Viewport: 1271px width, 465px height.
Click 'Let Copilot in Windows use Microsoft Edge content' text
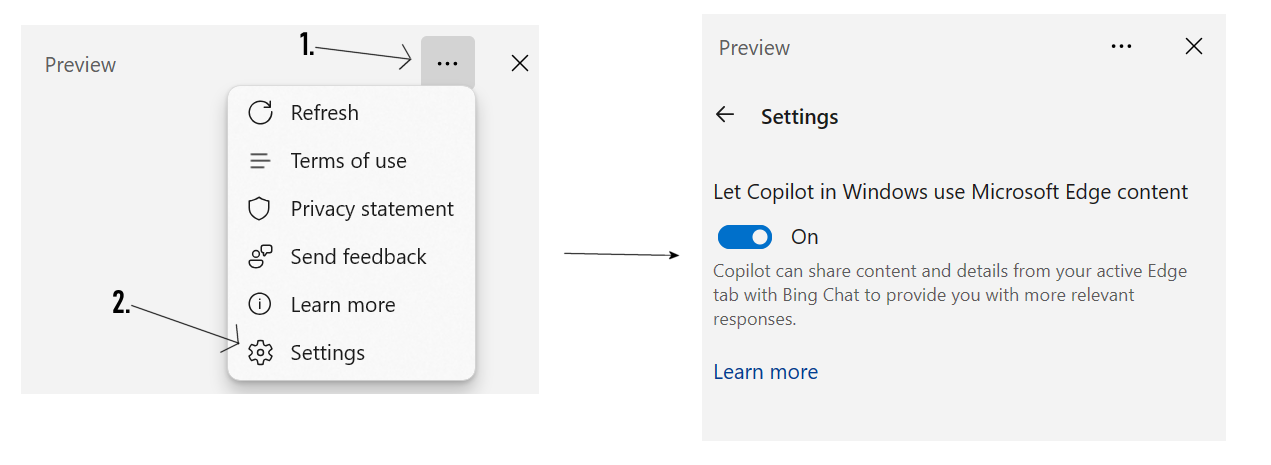tap(951, 191)
